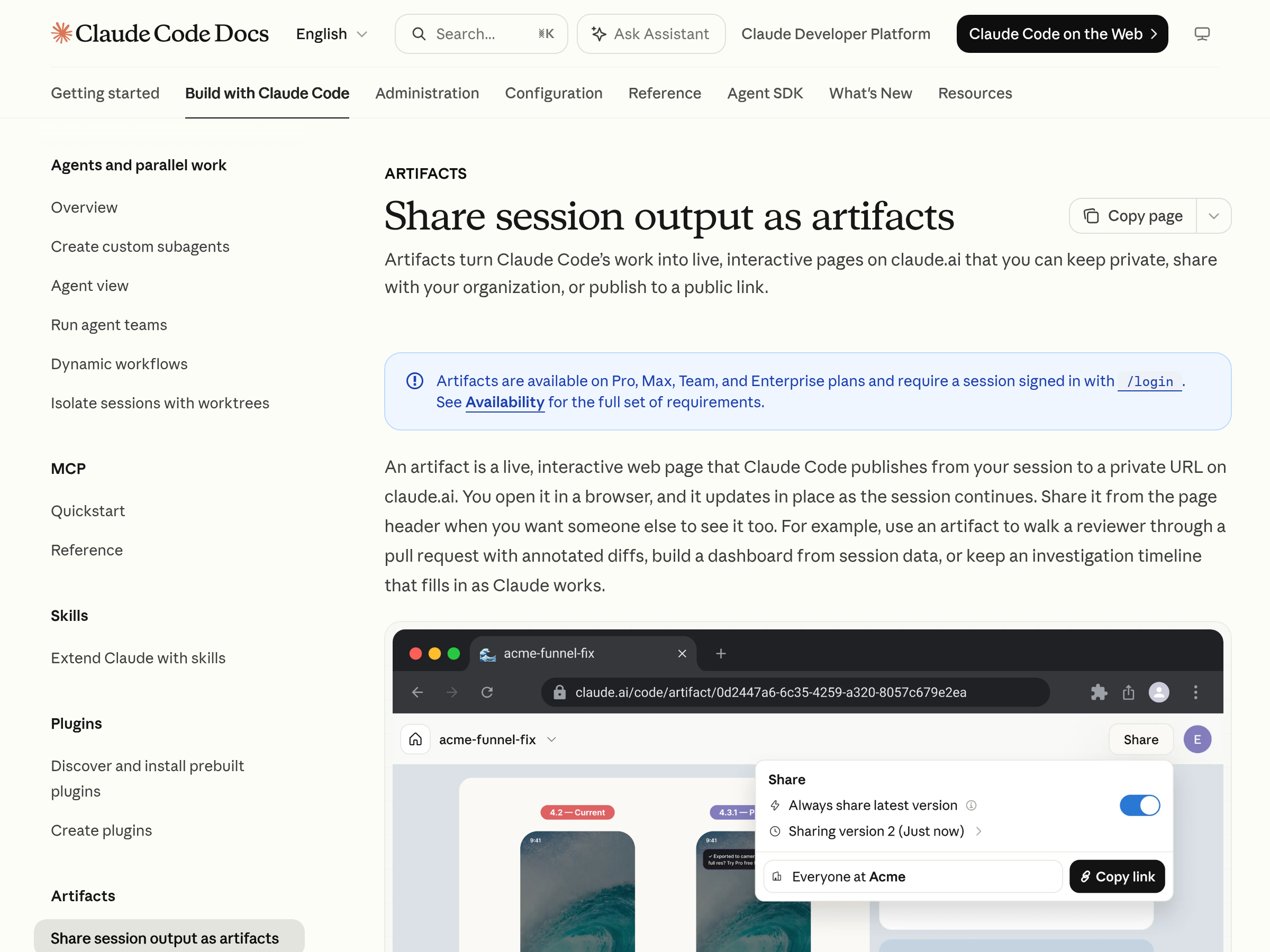The image size is (1270, 952).
Task: Click the browser profile avatar icon
Action: point(1159,693)
